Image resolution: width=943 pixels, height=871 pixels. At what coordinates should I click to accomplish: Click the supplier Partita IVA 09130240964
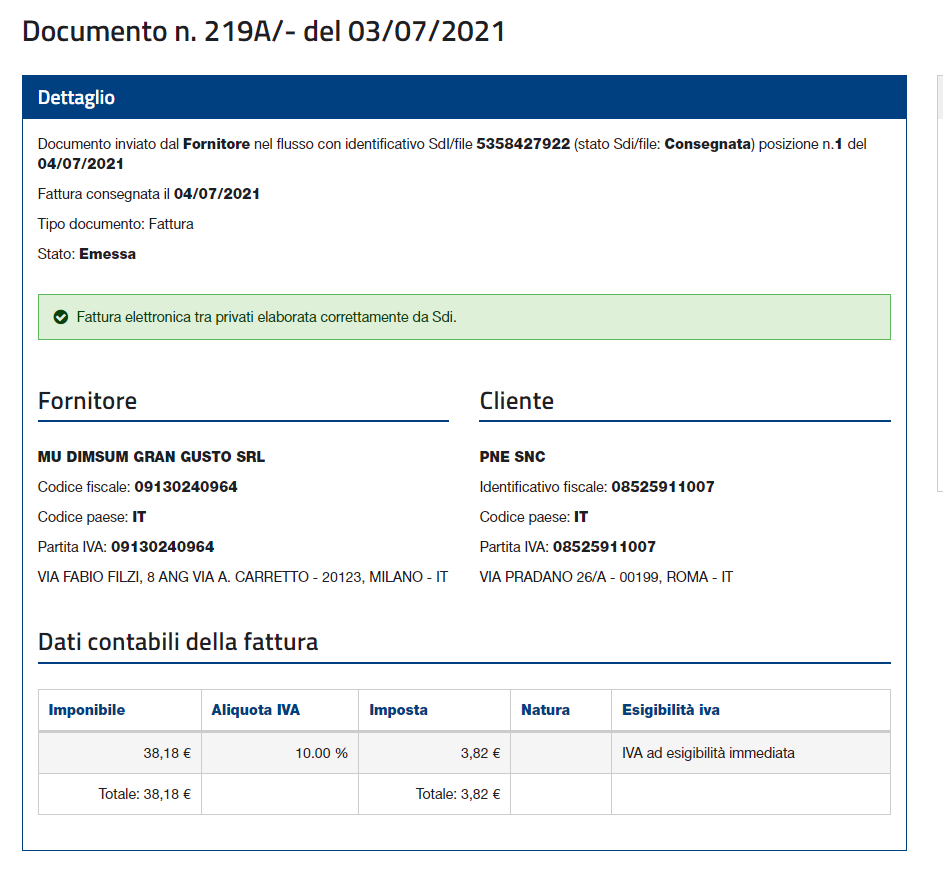click(162, 547)
